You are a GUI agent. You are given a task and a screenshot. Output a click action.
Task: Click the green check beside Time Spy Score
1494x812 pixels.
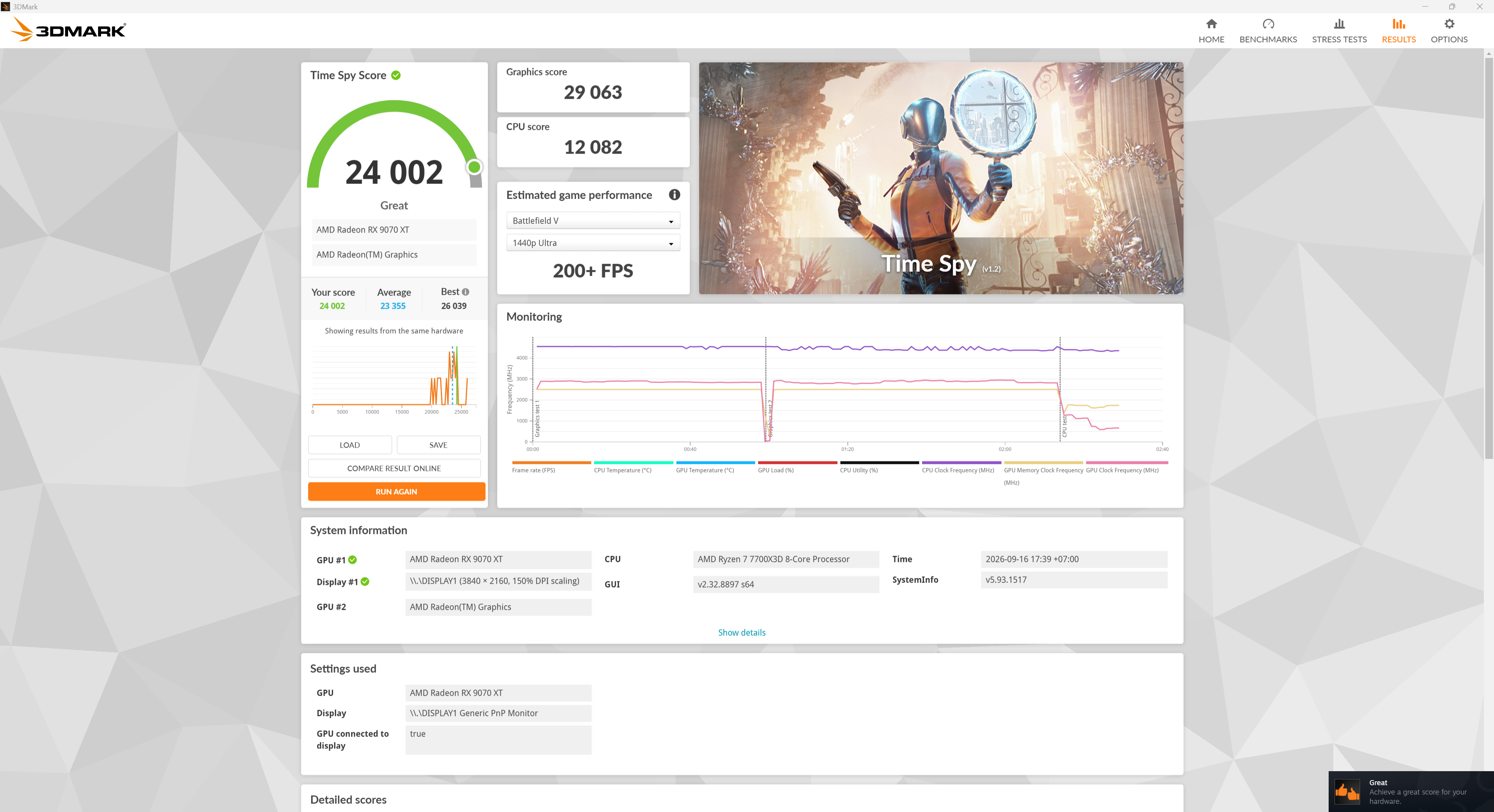[x=396, y=75]
